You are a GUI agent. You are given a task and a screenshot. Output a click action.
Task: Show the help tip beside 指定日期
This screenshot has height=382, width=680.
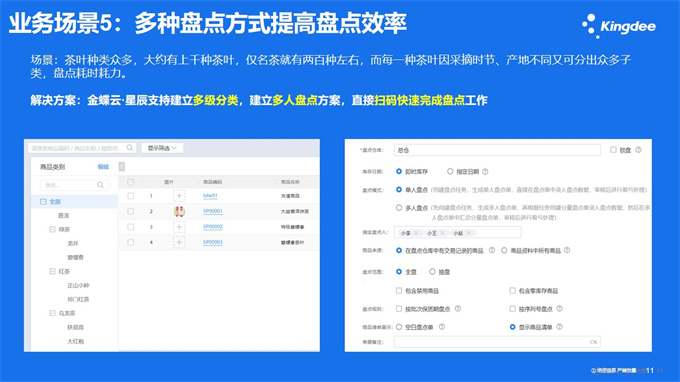tap(485, 172)
